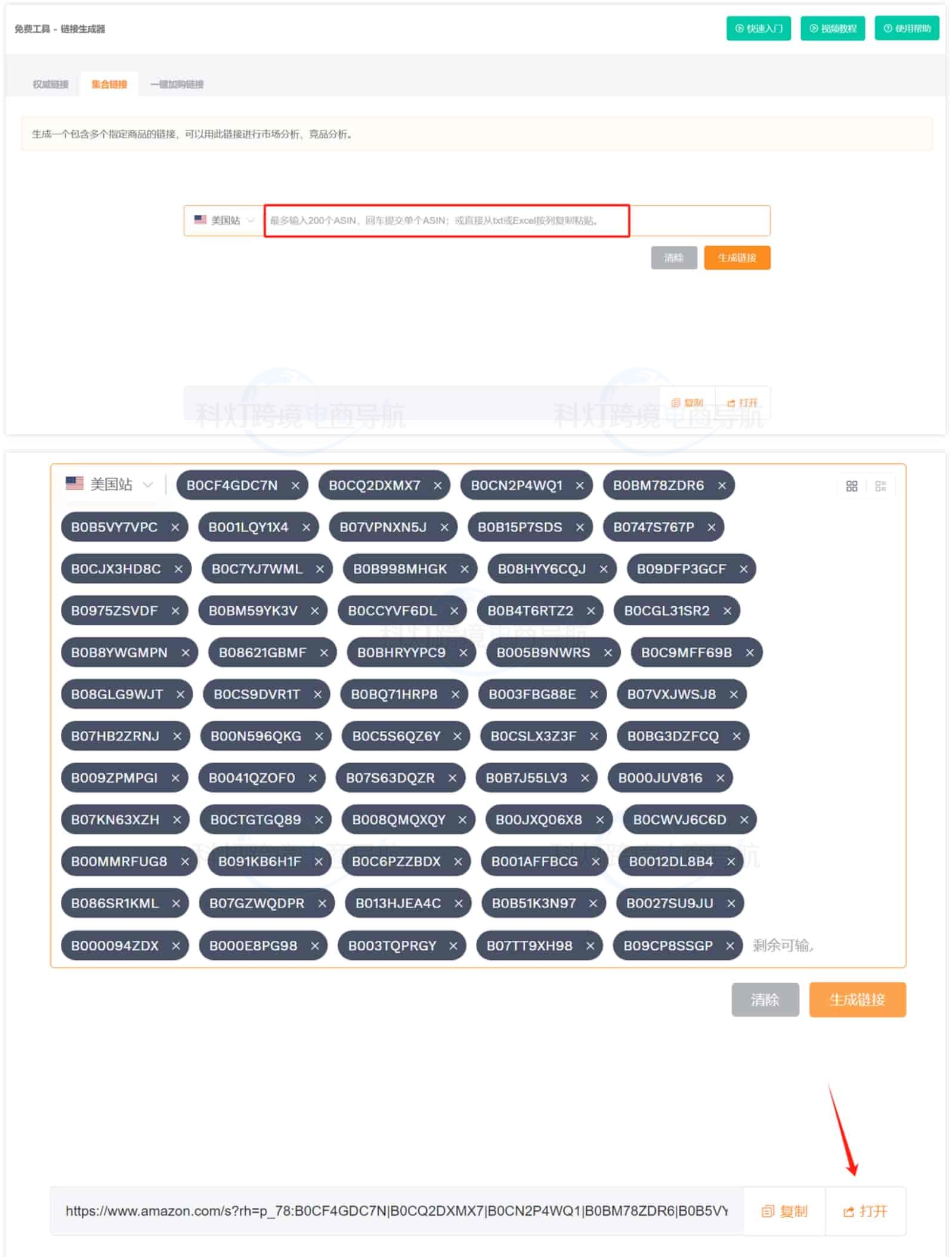952x1257 pixels.
Task: Select the 集合链接 tab
Action: [x=109, y=84]
